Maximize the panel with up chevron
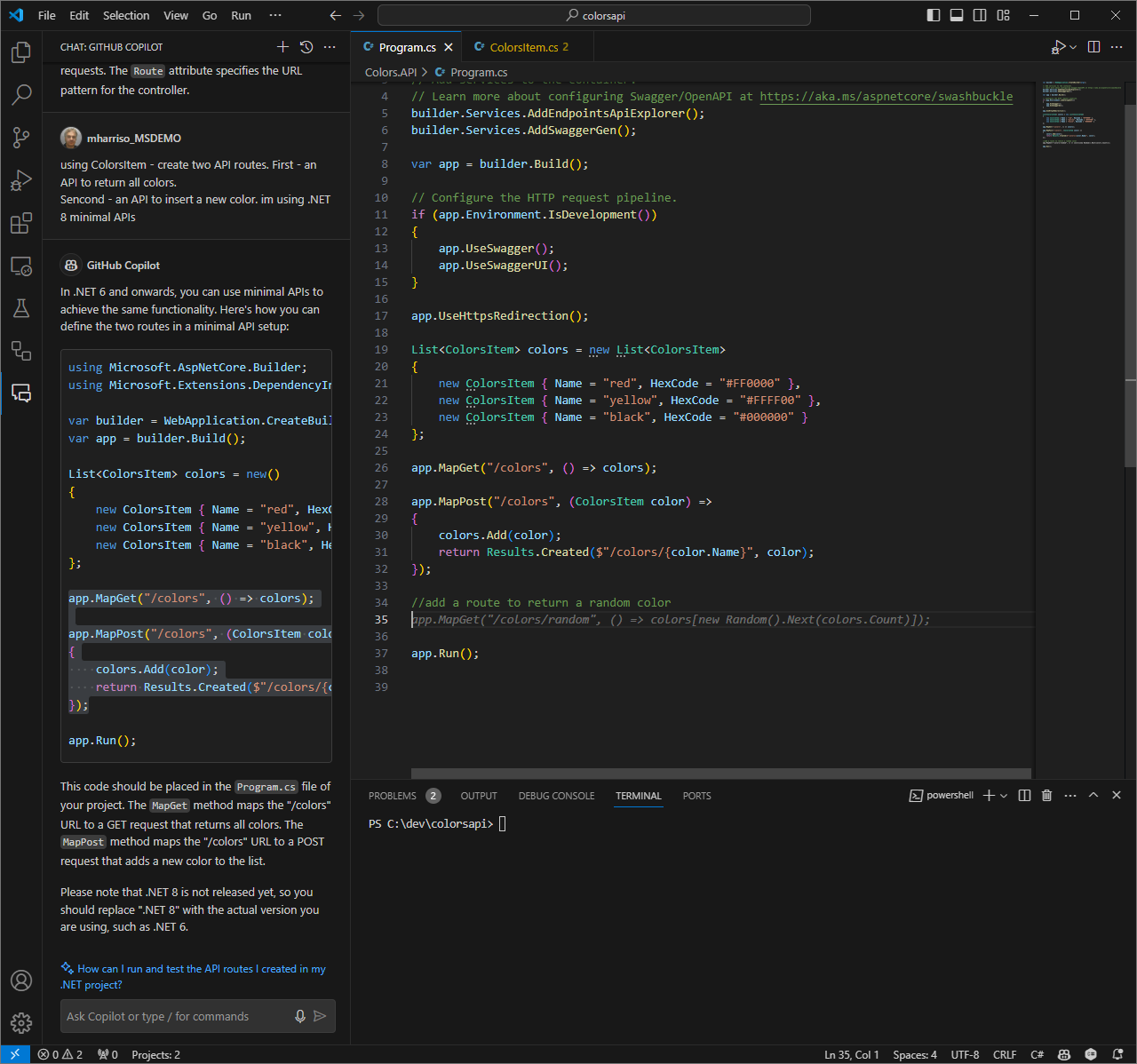The height and width of the screenshot is (1064, 1137). coord(1093,796)
